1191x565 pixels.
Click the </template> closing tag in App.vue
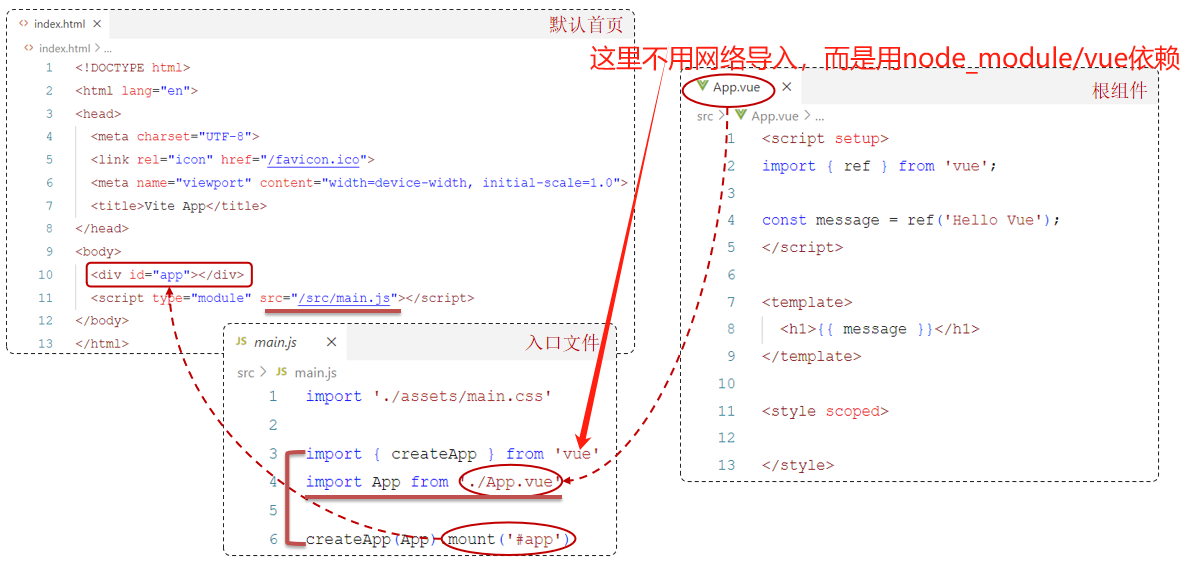(811, 356)
